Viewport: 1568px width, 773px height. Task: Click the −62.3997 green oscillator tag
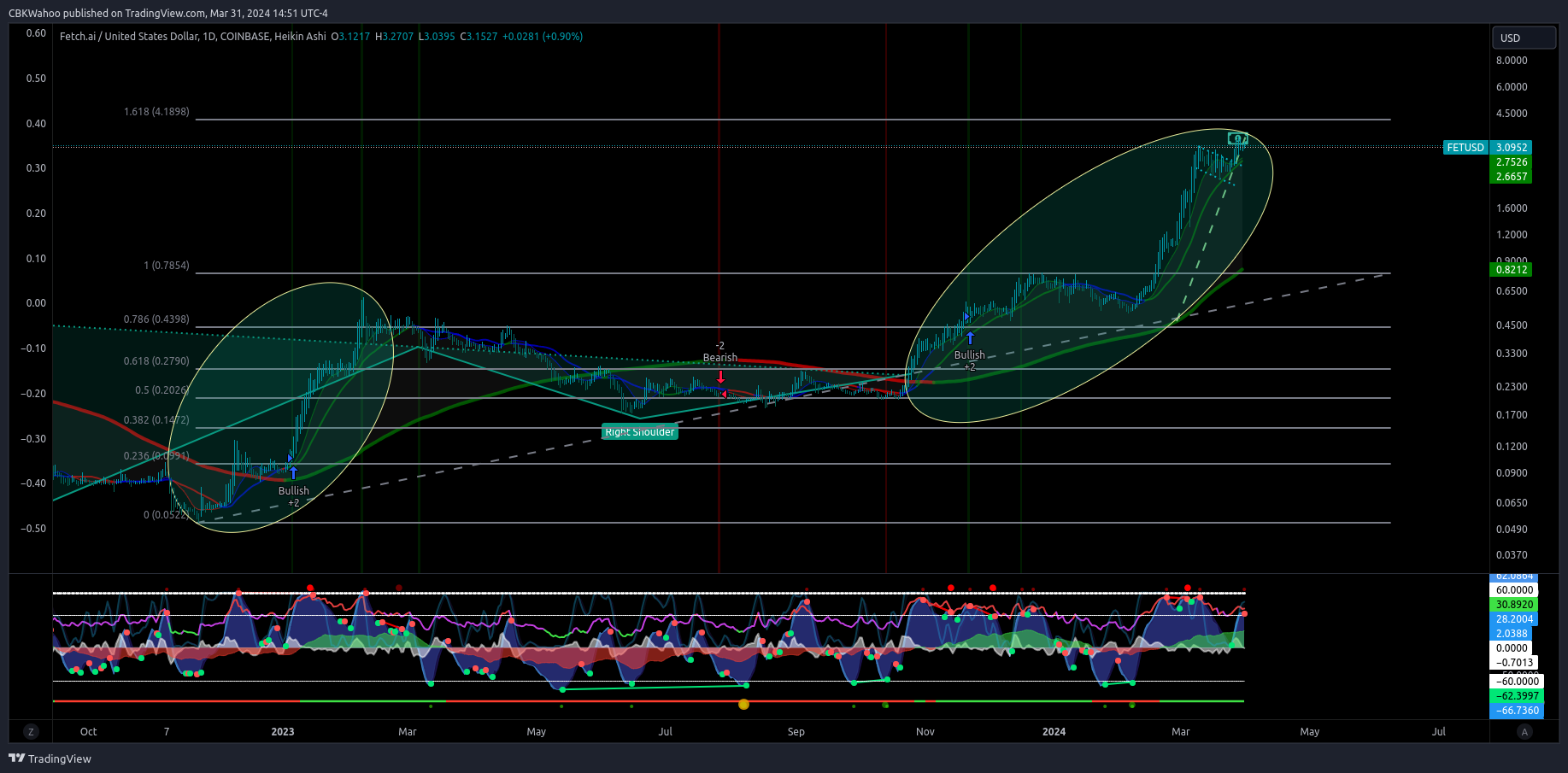pos(1517,696)
